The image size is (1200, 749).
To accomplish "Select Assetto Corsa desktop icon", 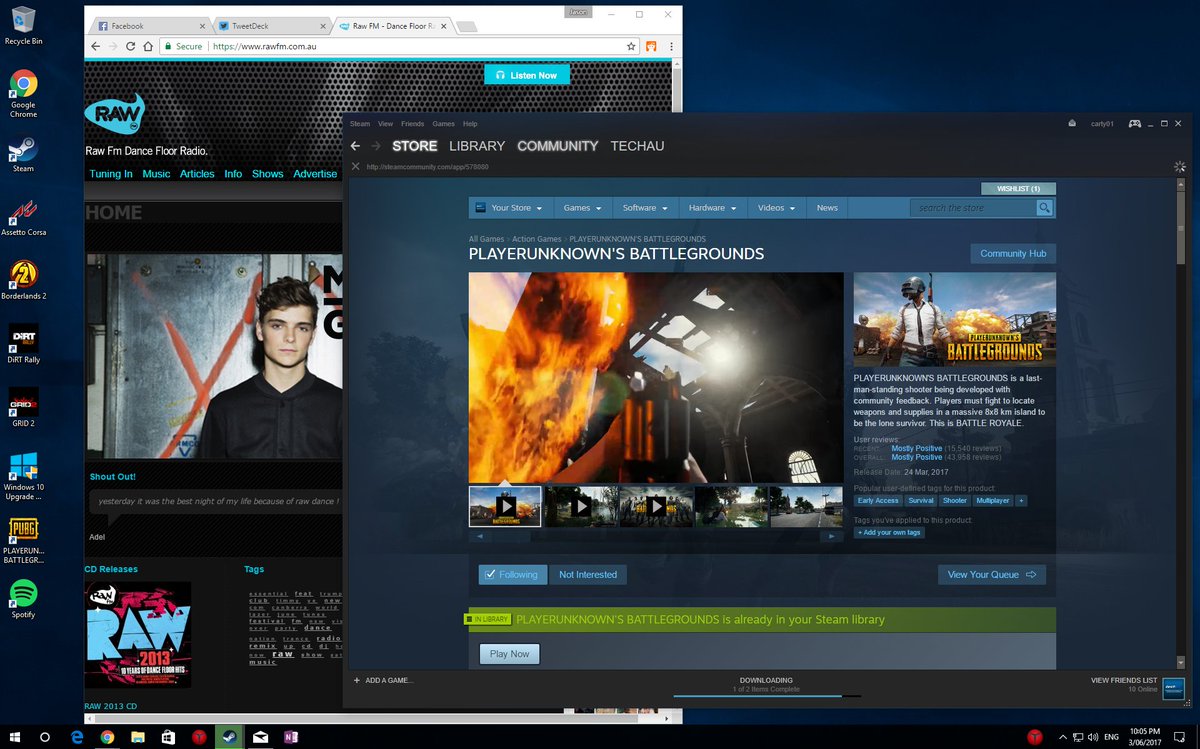I will click(x=23, y=218).
